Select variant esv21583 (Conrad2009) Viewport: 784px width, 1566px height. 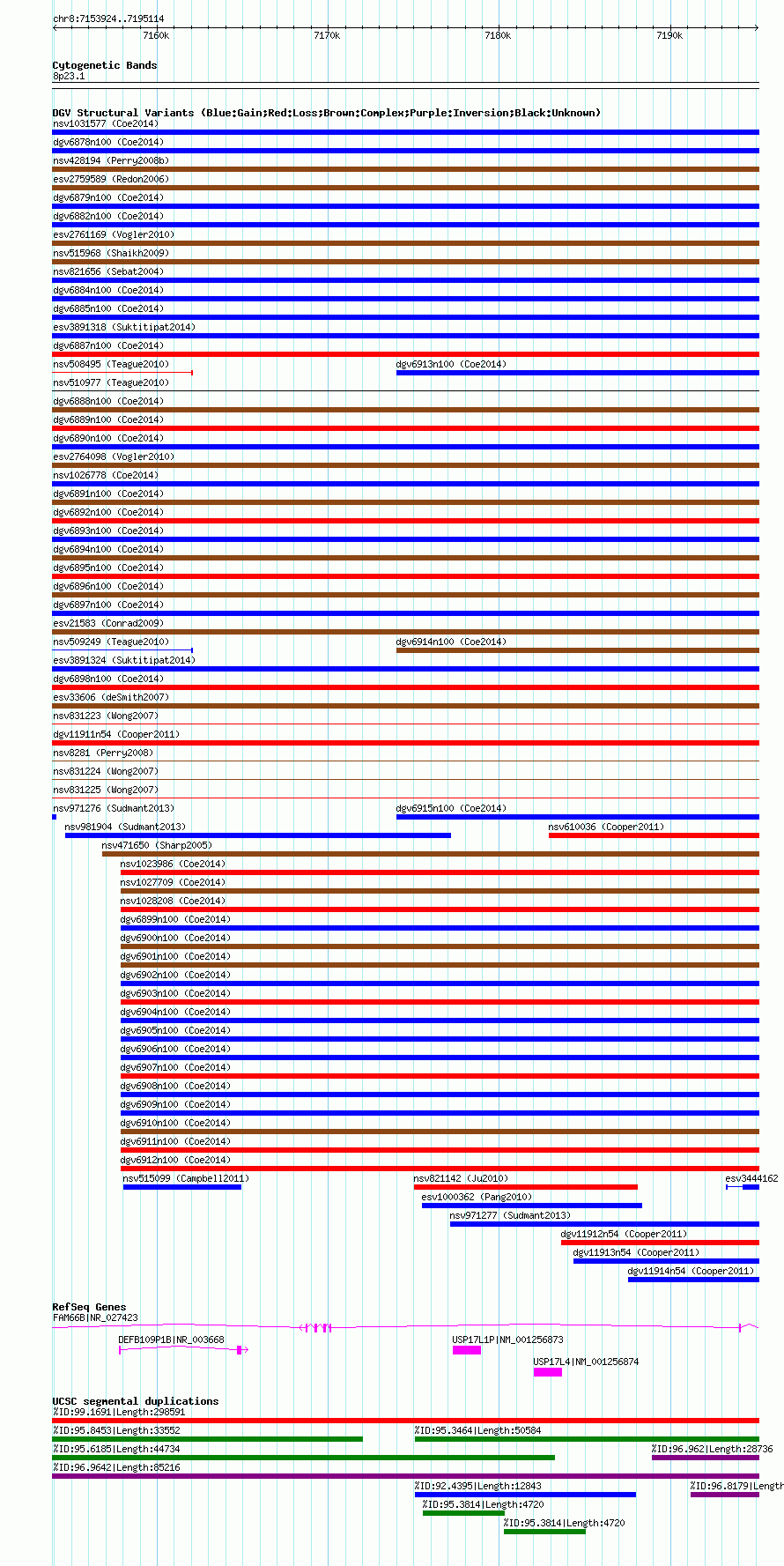pyautogui.click(x=406, y=632)
